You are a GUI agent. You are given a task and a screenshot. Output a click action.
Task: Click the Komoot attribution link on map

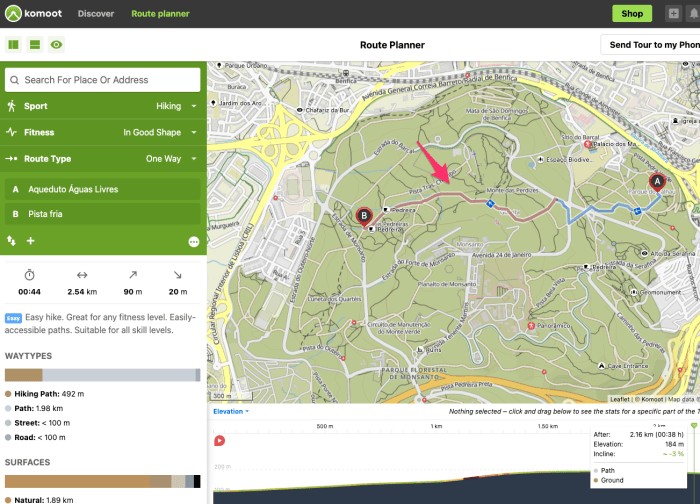point(652,399)
